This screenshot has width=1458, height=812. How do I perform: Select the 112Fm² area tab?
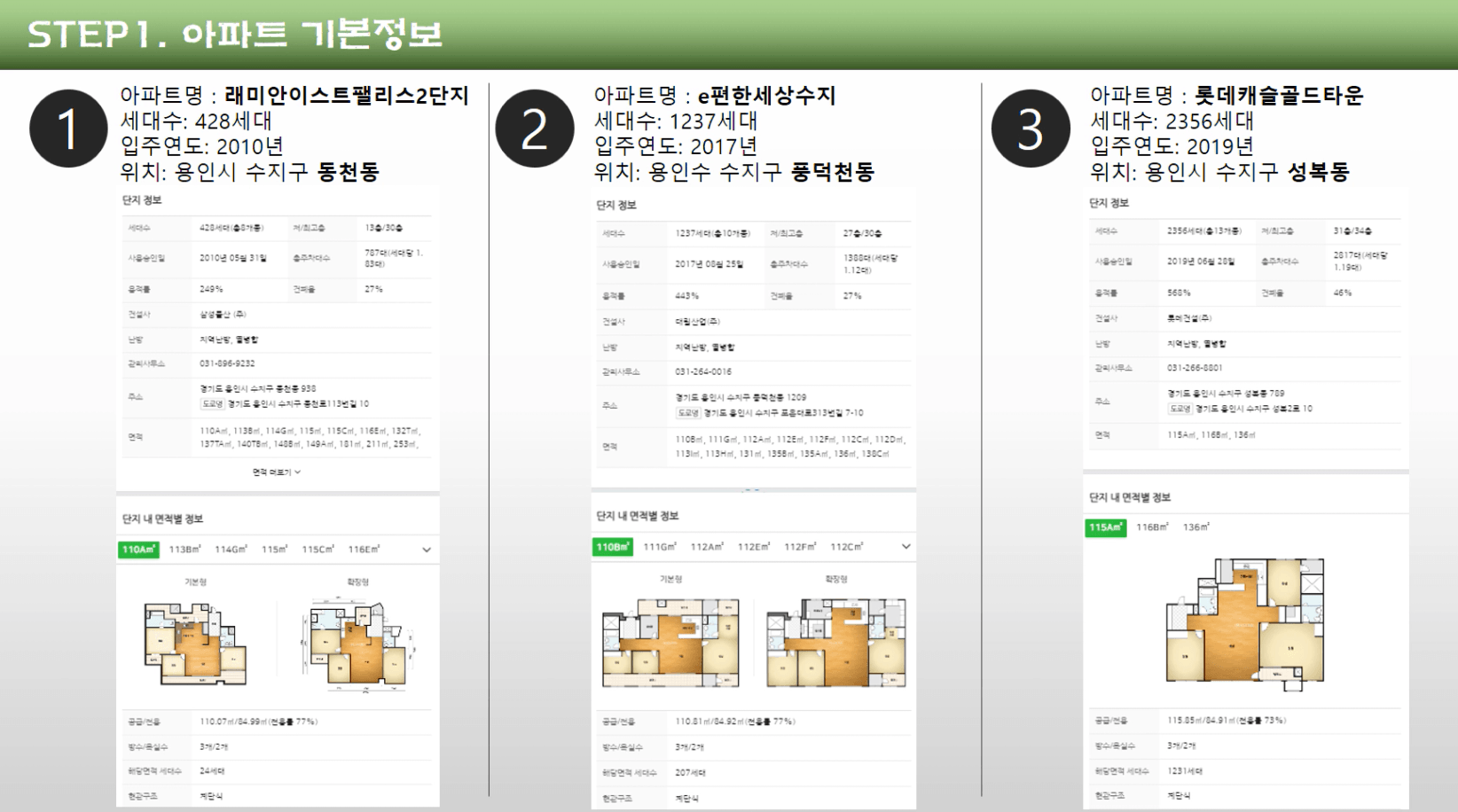tap(800, 547)
